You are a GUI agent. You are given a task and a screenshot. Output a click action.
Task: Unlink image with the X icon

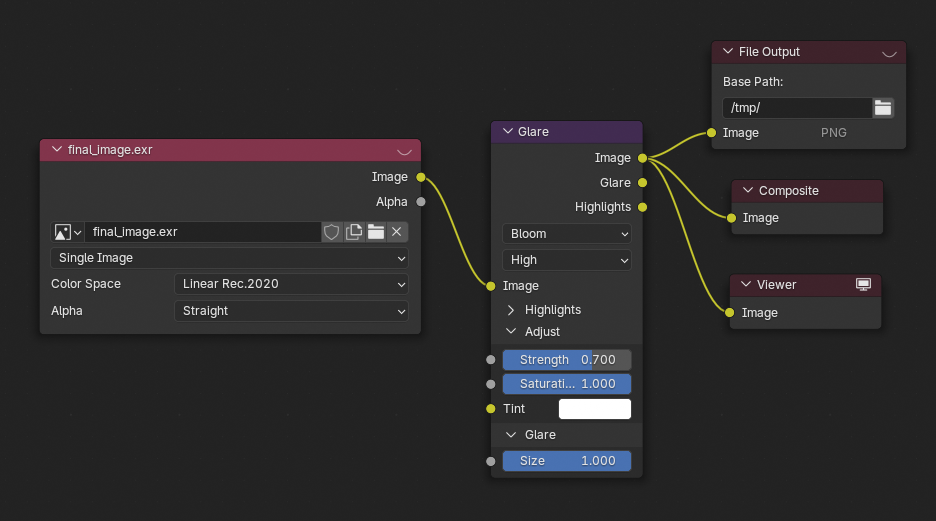[x=397, y=232]
